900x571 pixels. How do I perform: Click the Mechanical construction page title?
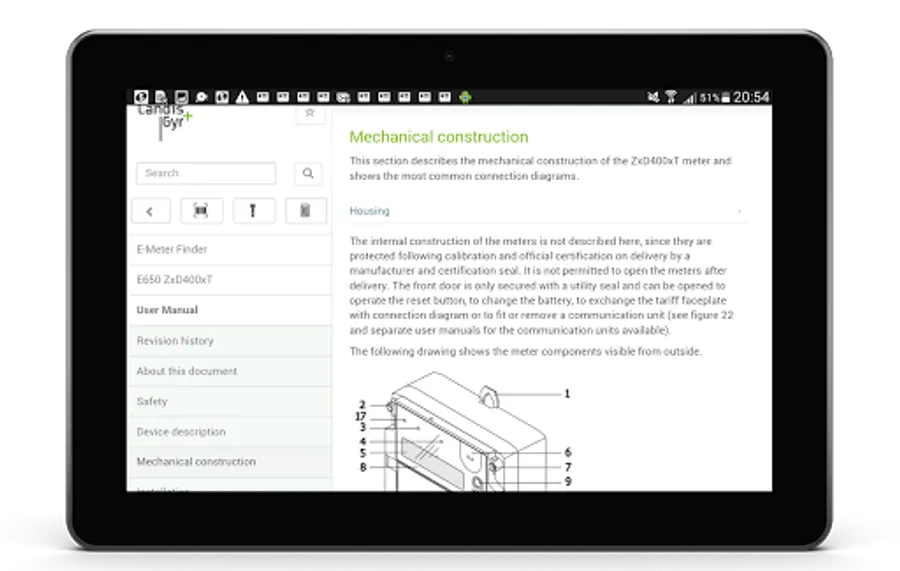click(439, 137)
